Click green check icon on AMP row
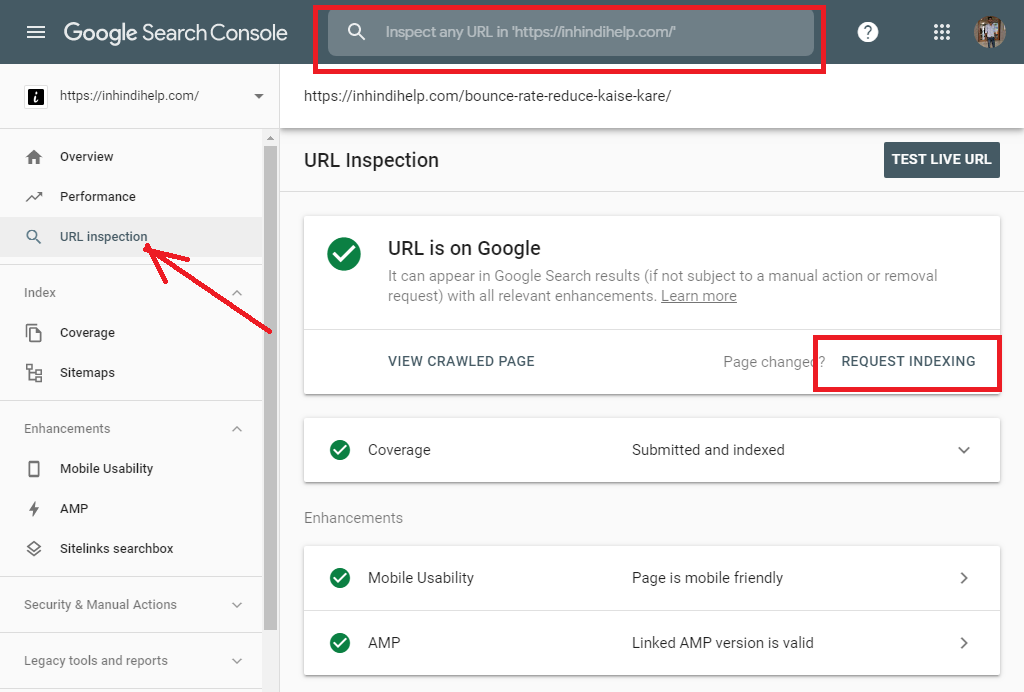1024x692 pixels. click(340, 643)
